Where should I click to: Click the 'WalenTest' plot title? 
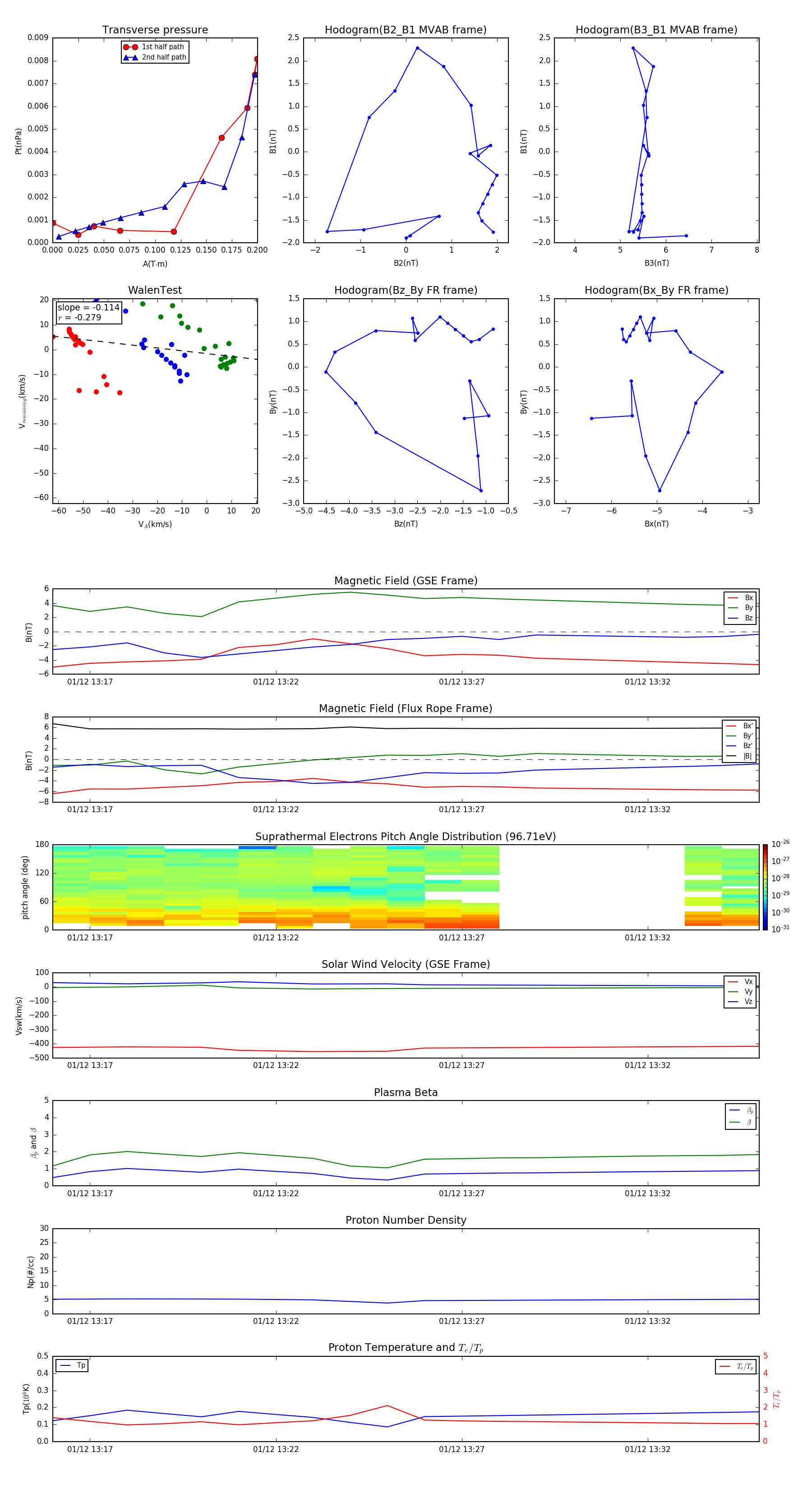click(155, 290)
